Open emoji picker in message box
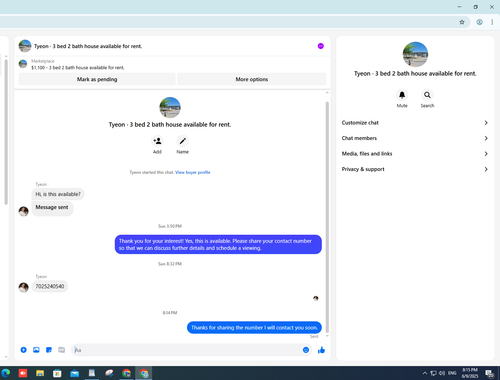 point(306,350)
